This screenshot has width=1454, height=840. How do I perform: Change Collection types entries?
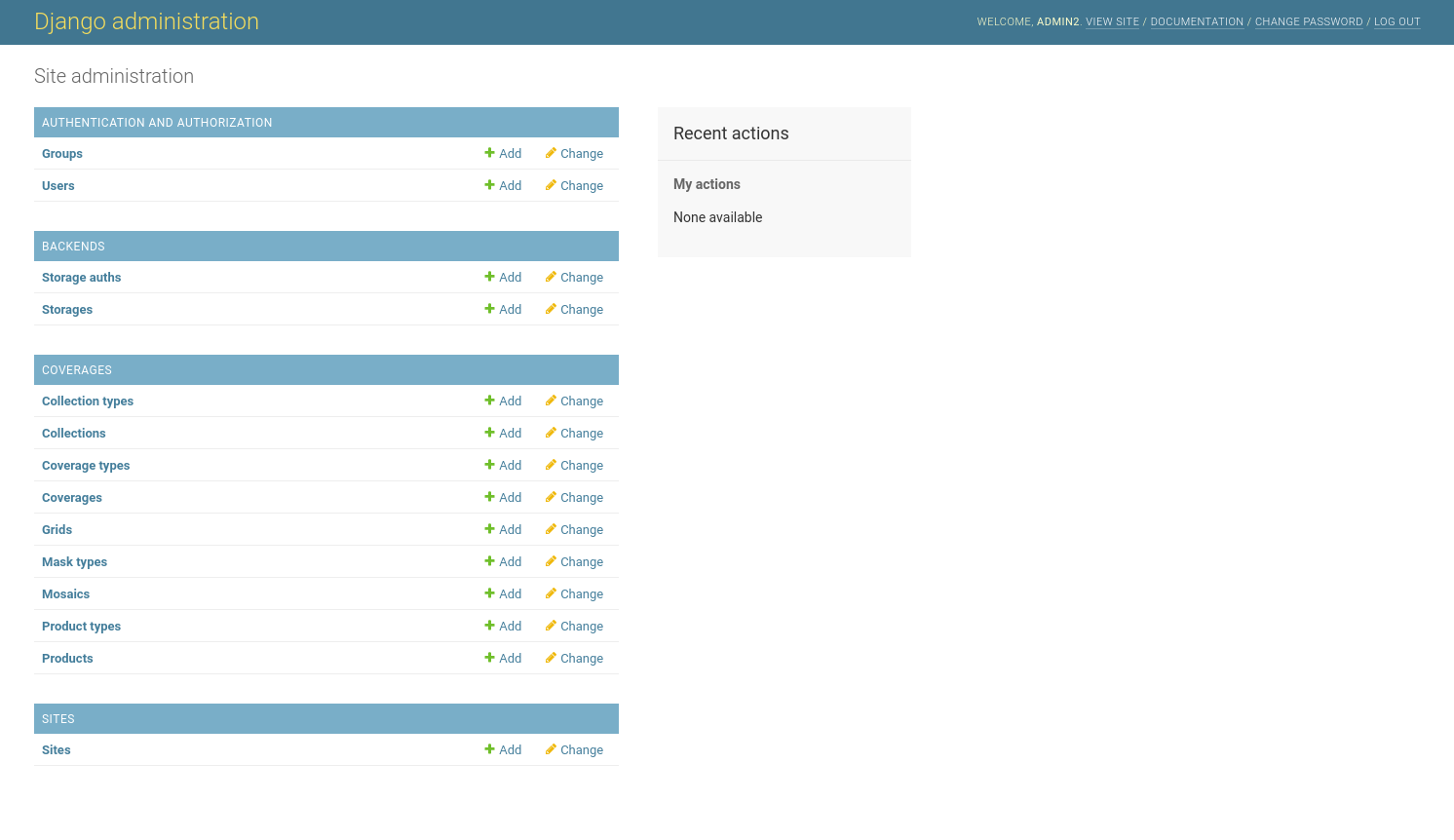tap(574, 401)
